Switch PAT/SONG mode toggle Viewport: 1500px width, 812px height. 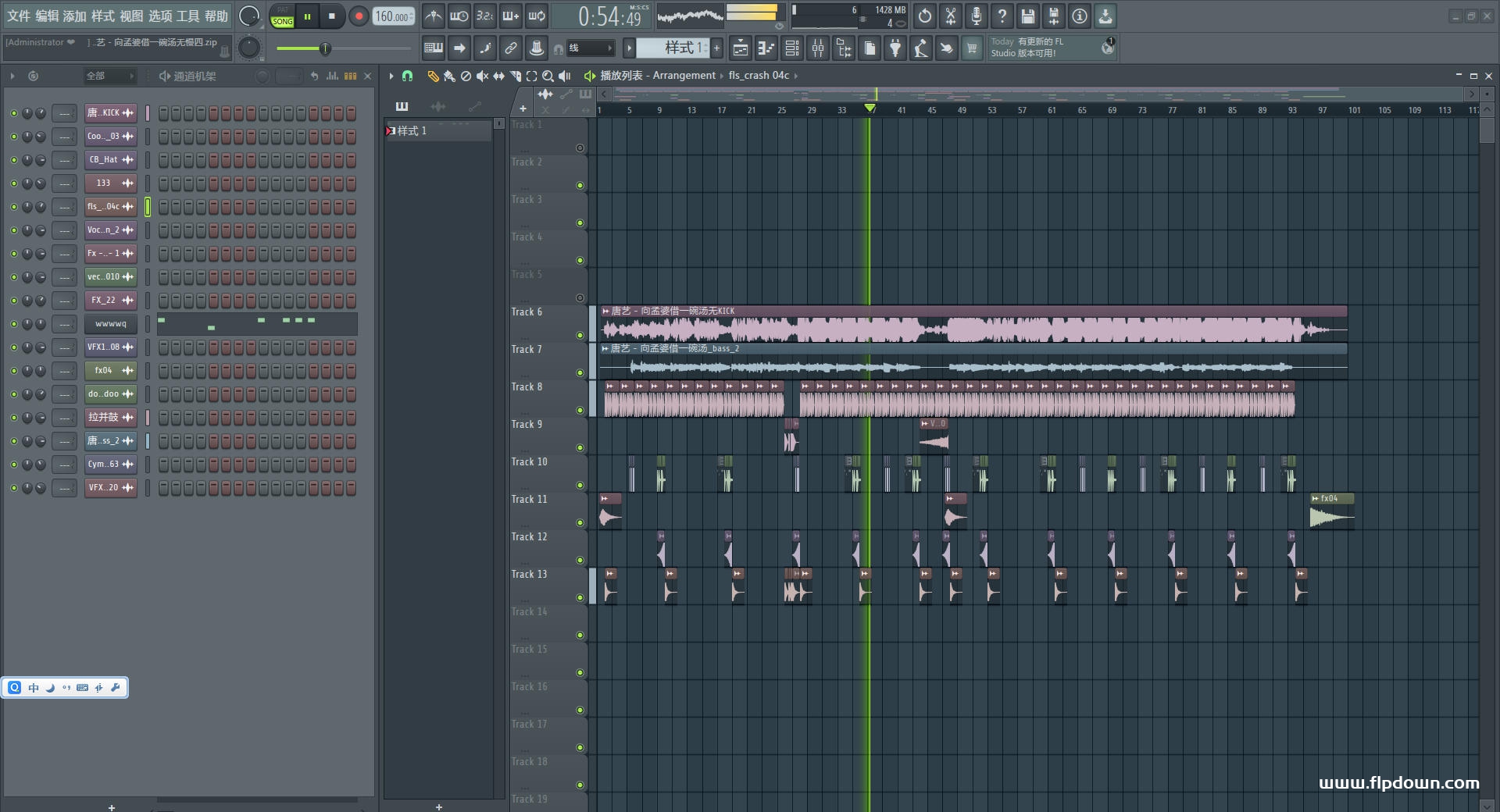282,16
